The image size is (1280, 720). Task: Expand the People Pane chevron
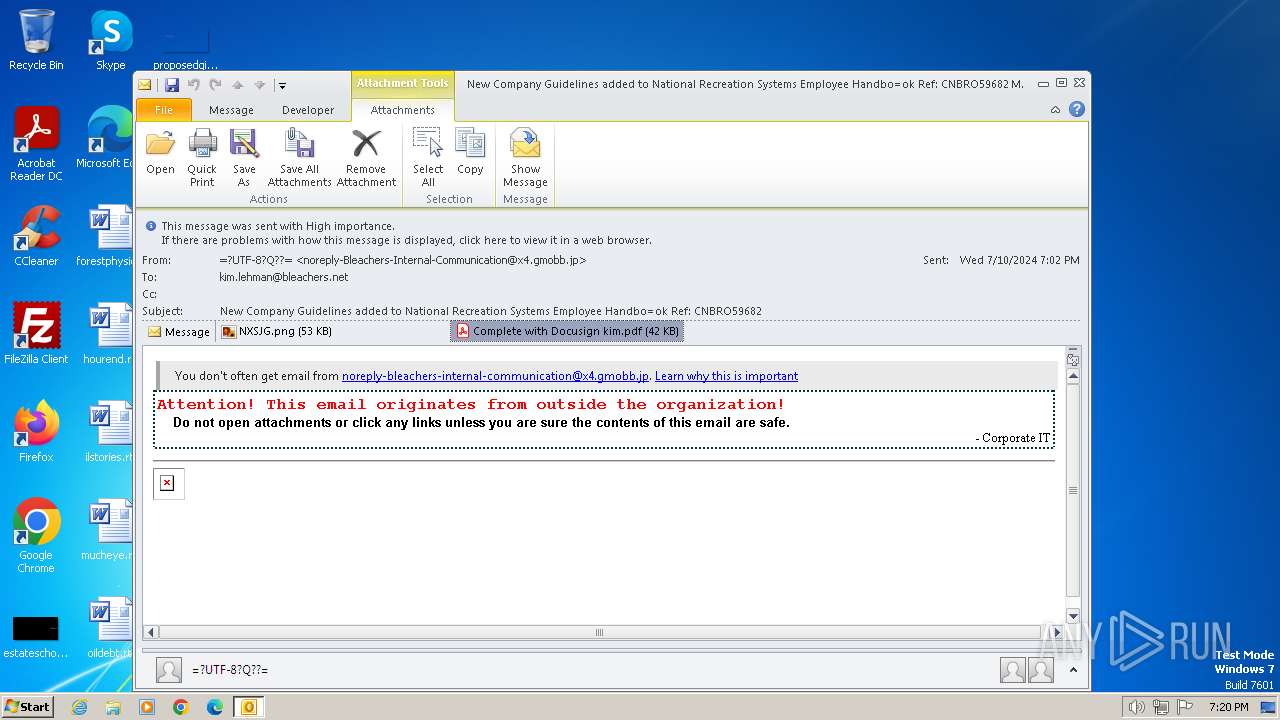pyautogui.click(x=1074, y=670)
